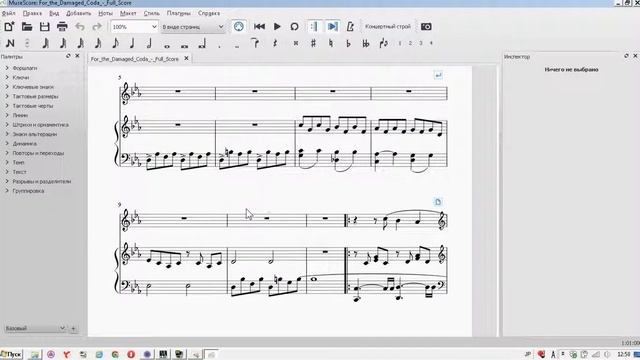Click the system break marker in the score
Screen dimensions: 640x360
[x=438, y=76]
